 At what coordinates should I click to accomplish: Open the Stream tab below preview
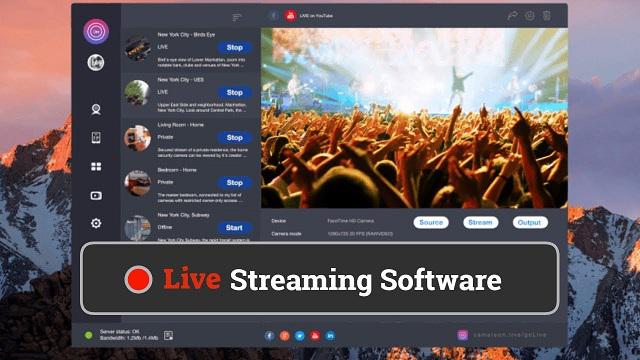click(x=480, y=222)
